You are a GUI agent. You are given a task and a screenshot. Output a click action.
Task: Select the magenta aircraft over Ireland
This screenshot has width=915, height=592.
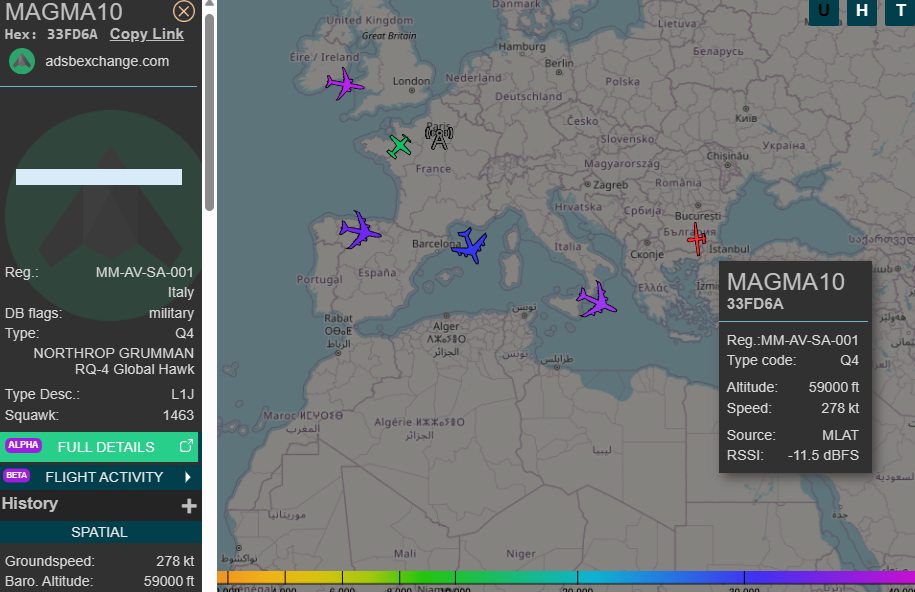(x=345, y=84)
